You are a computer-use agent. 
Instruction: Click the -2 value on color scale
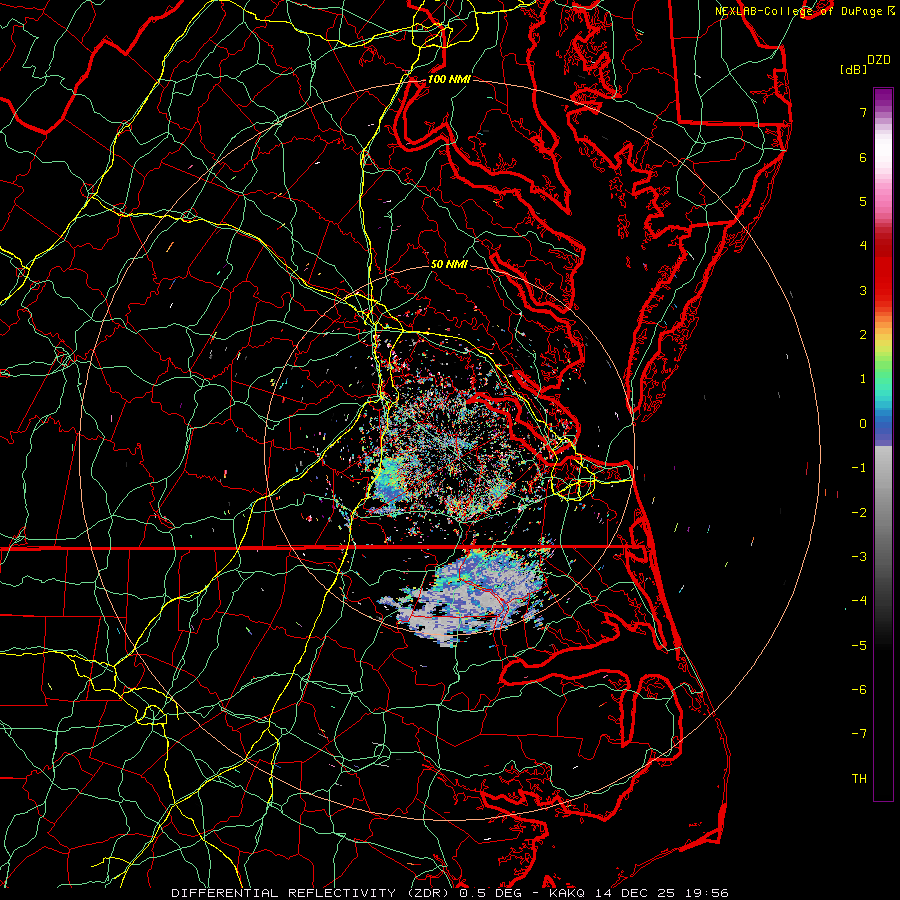pos(859,512)
